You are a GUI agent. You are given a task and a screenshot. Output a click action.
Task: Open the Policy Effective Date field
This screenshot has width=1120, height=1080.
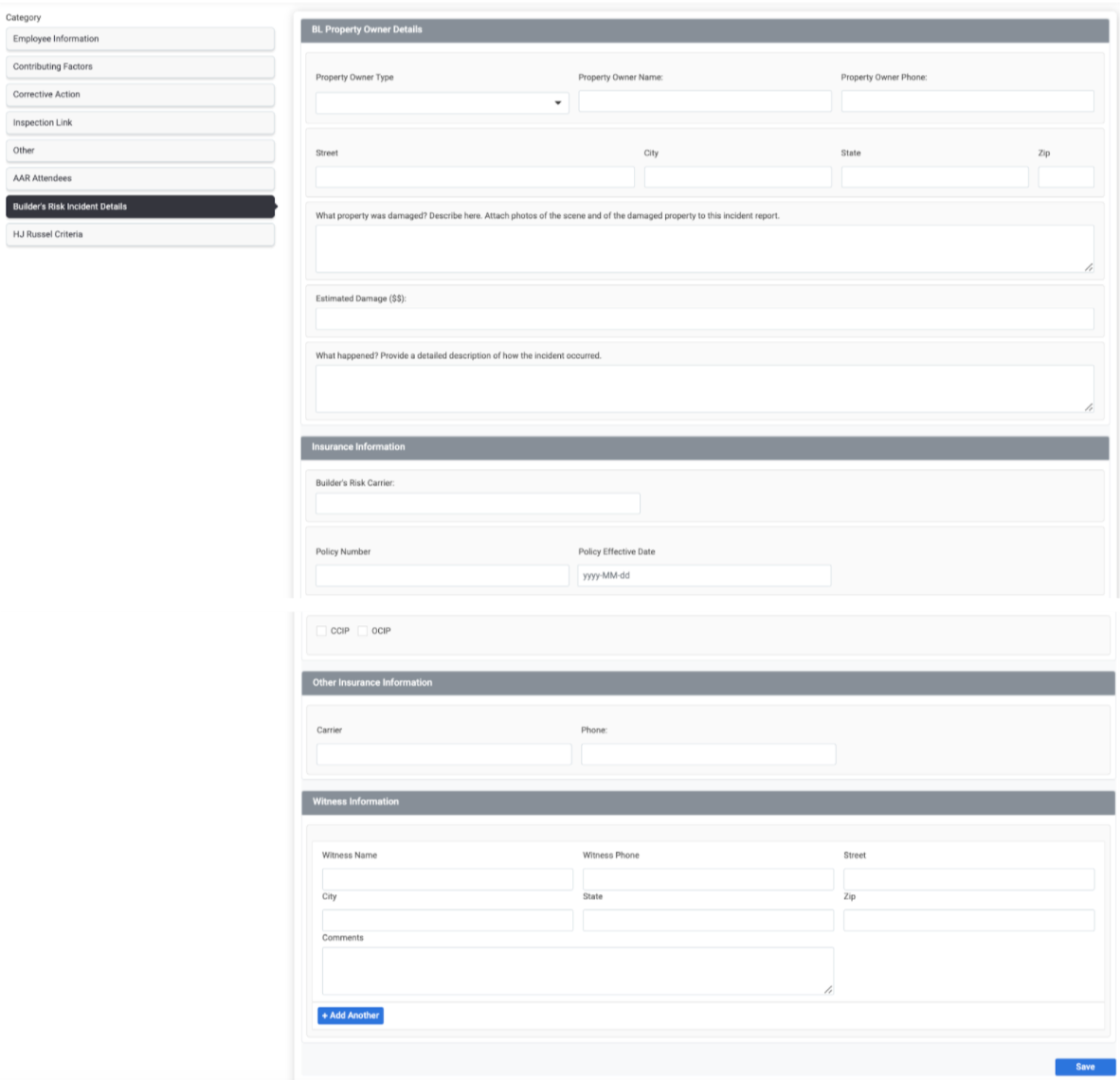click(x=704, y=576)
